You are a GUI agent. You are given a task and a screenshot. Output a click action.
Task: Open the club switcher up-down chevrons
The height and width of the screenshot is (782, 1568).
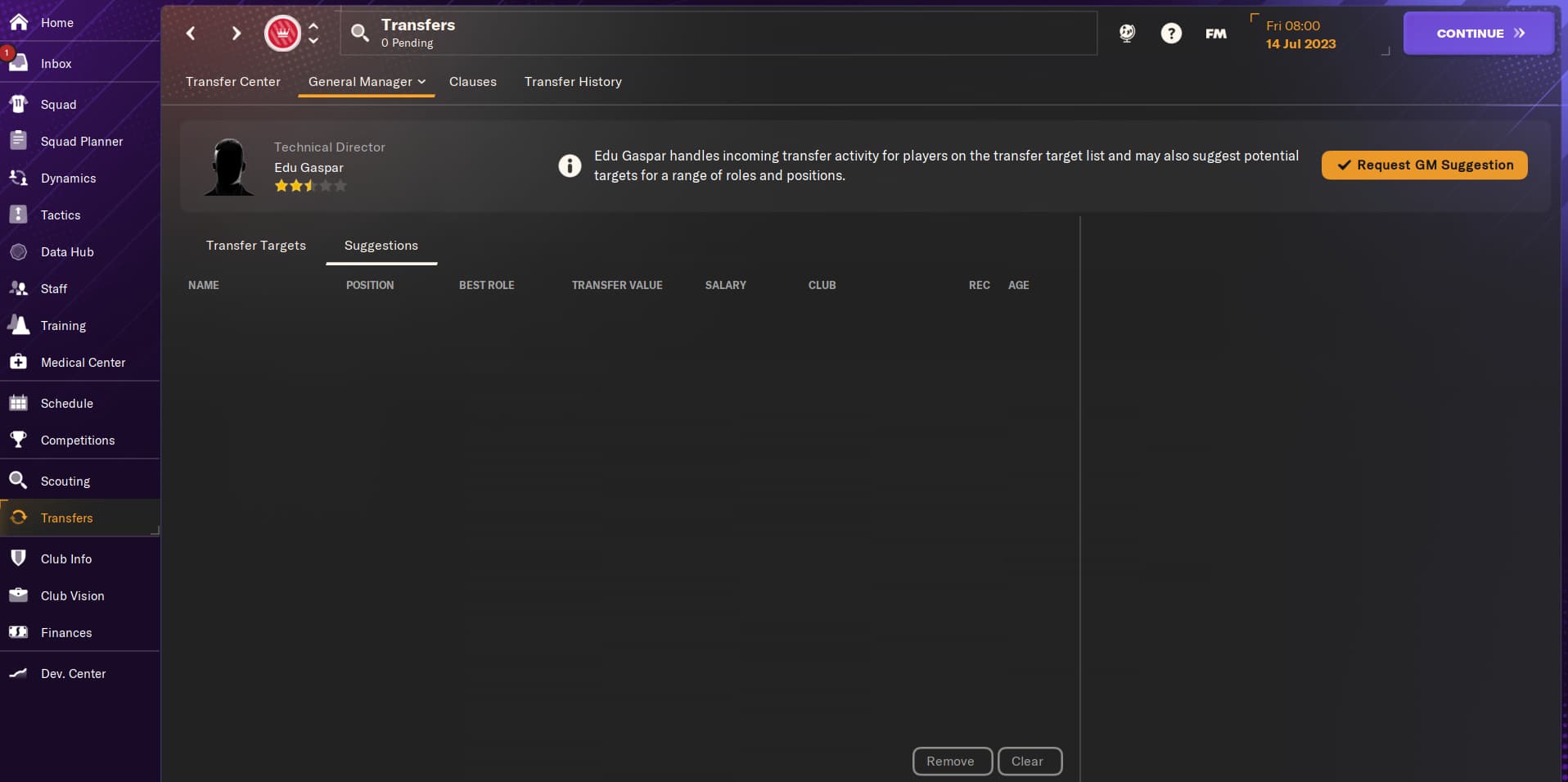click(313, 34)
